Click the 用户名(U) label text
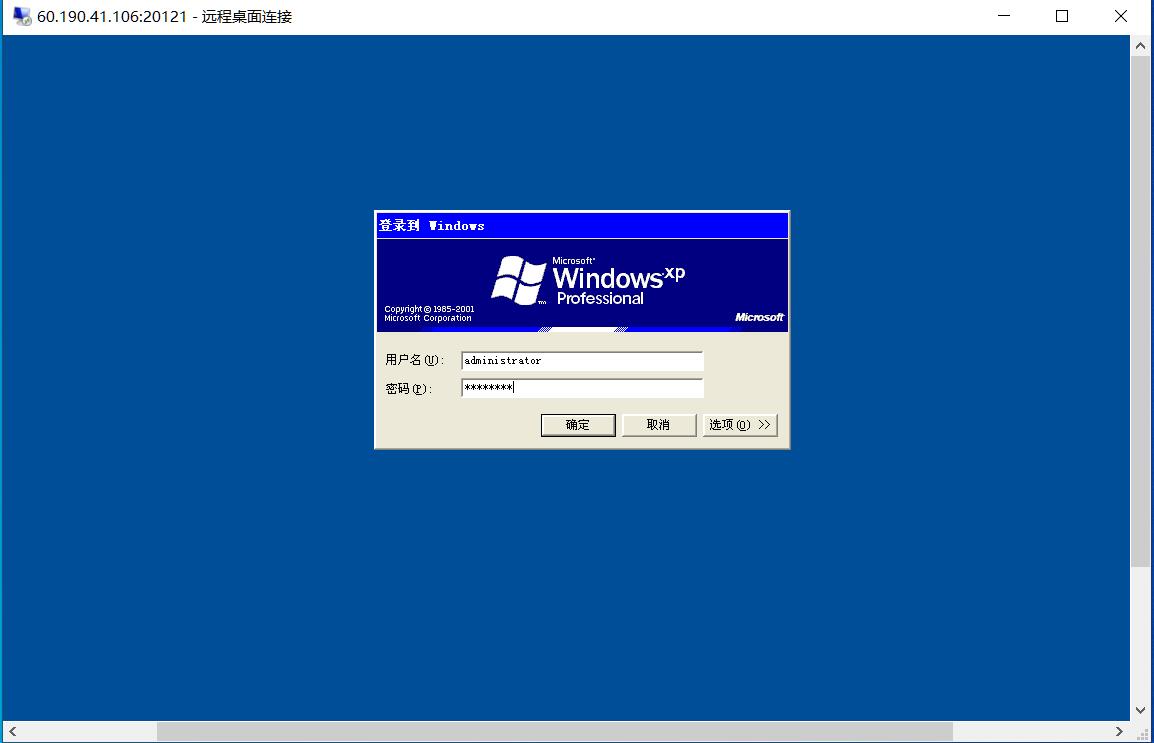The width and height of the screenshot is (1154, 743). click(414, 360)
